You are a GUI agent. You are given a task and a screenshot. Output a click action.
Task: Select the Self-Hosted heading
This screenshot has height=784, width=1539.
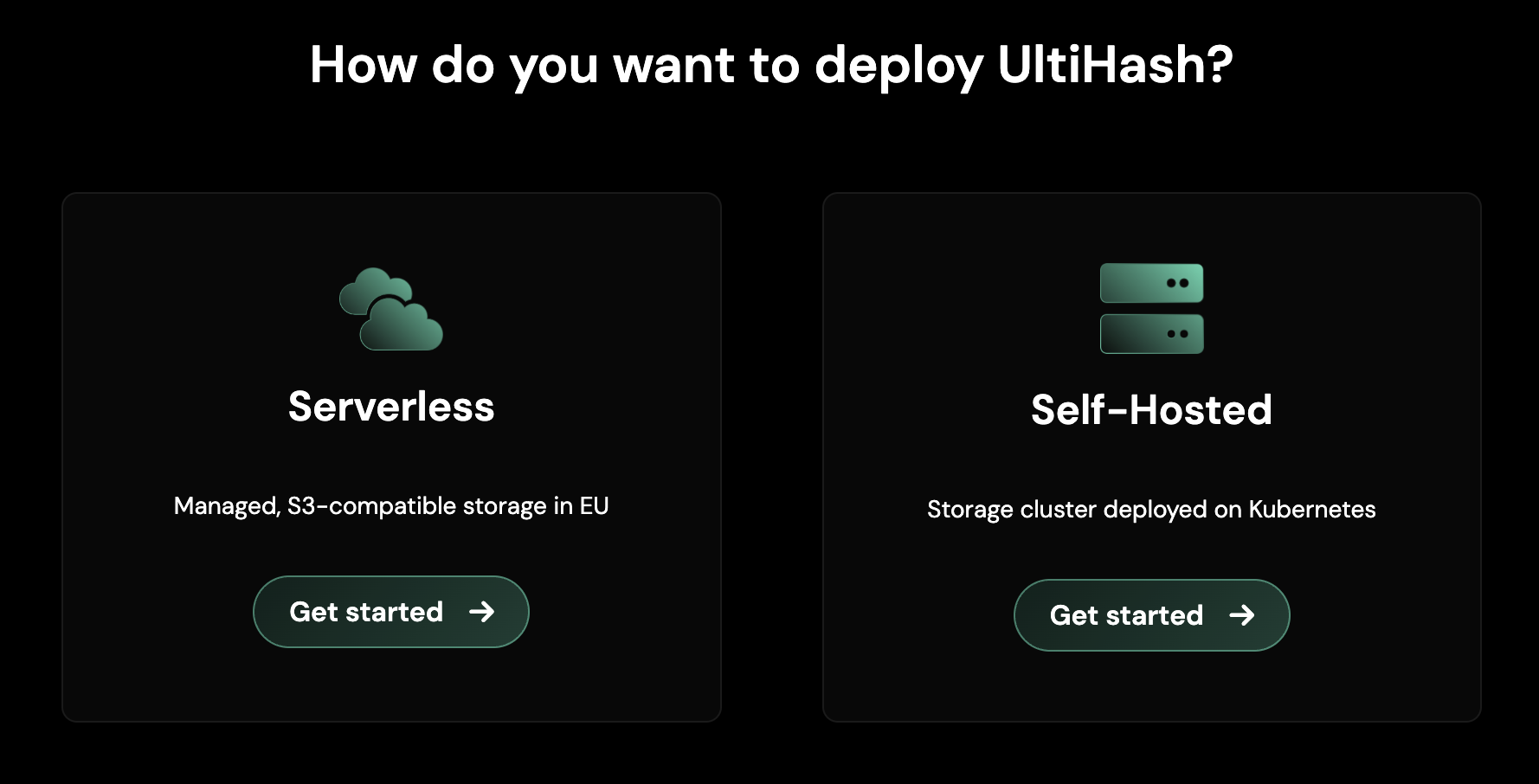tap(1152, 410)
